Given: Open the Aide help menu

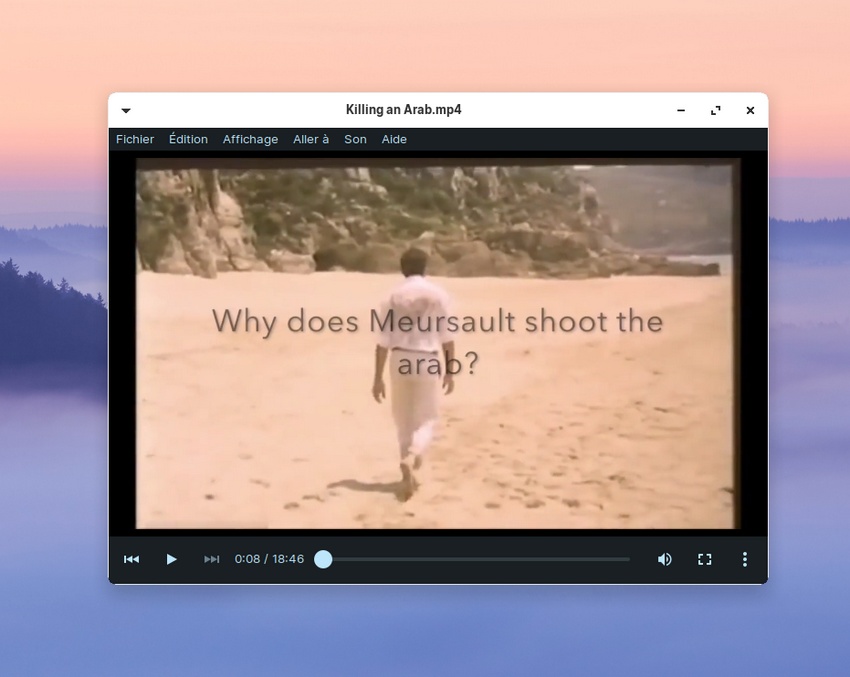Looking at the screenshot, I should (394, 139).
